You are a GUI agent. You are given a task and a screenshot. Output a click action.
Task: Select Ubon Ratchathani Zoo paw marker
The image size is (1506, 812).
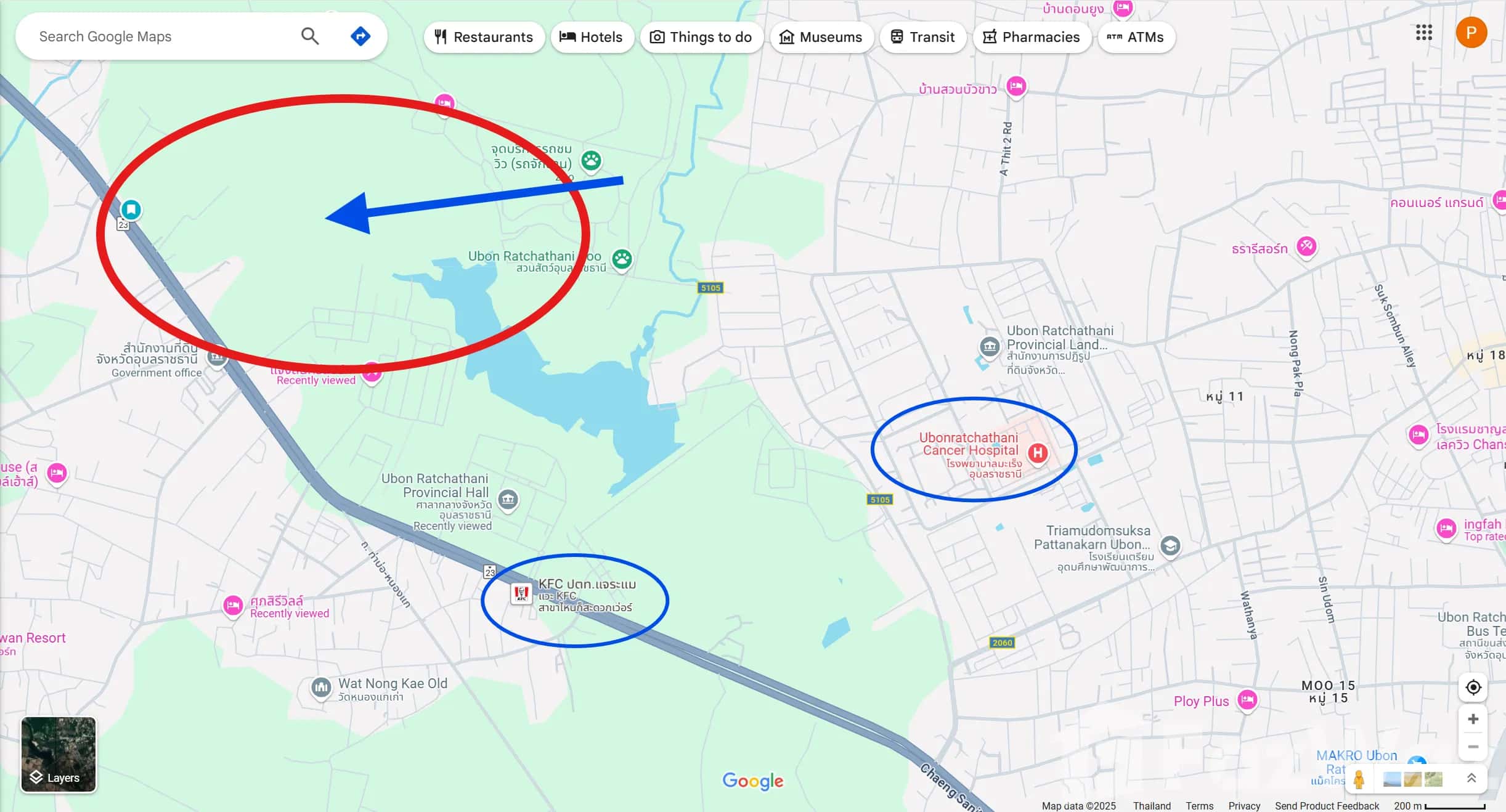[x=622, y=259]
